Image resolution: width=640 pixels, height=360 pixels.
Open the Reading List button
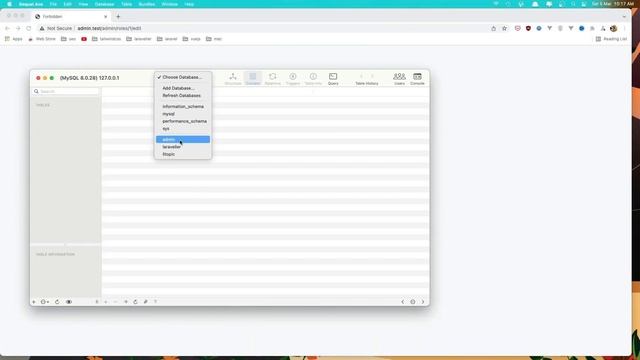[x=611, y=39]
